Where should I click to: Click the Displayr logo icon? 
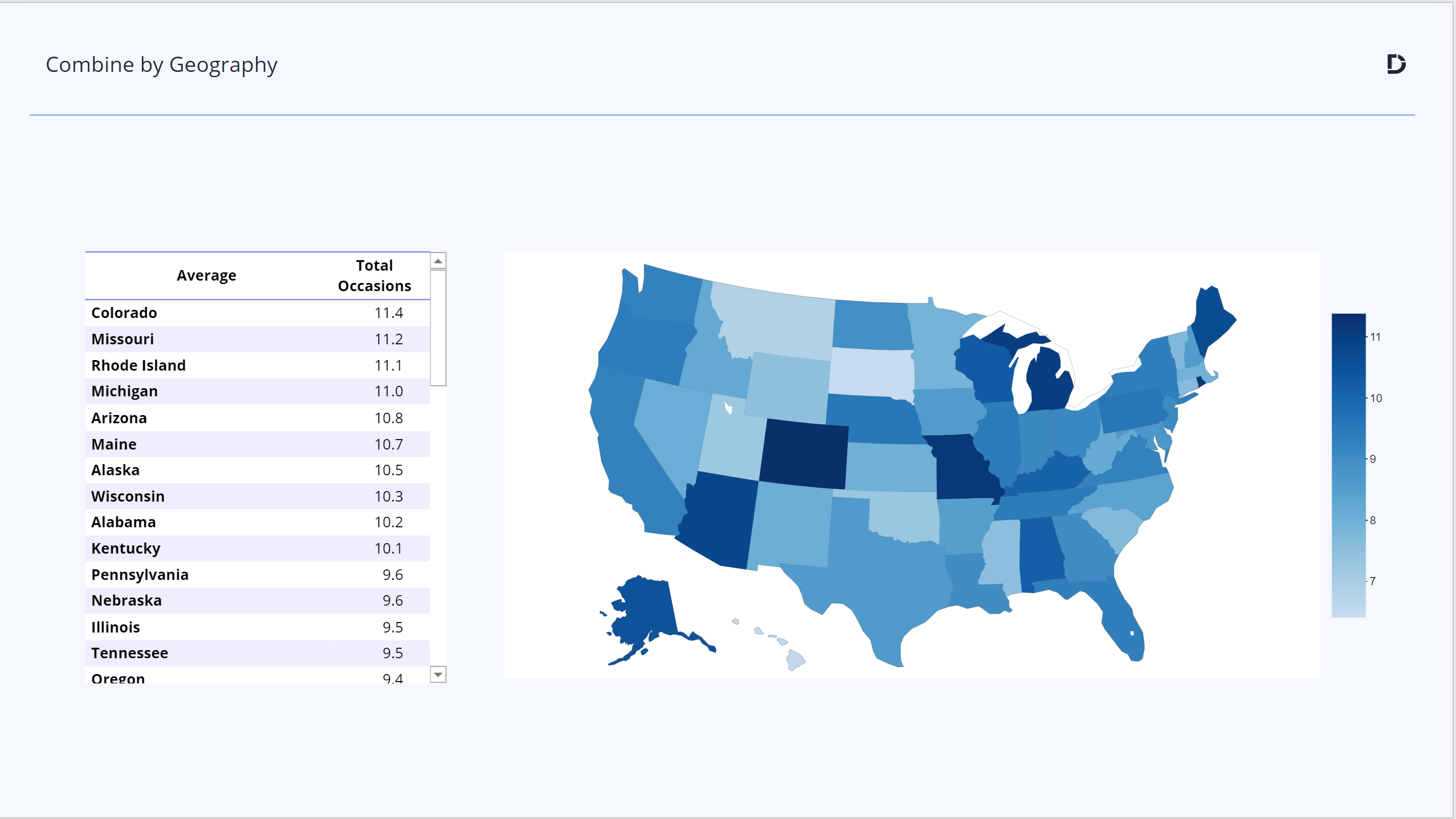pos(1396,64)
